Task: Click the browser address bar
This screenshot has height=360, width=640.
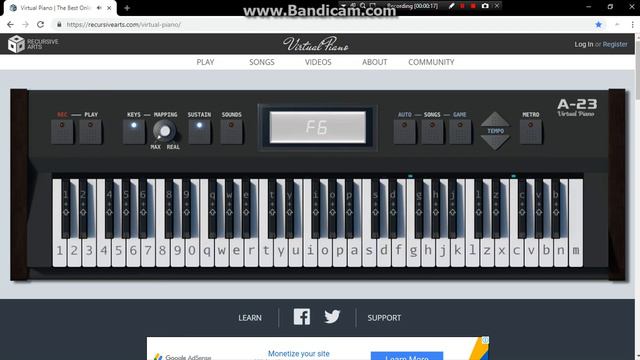Action: click(x=322, y=24)
